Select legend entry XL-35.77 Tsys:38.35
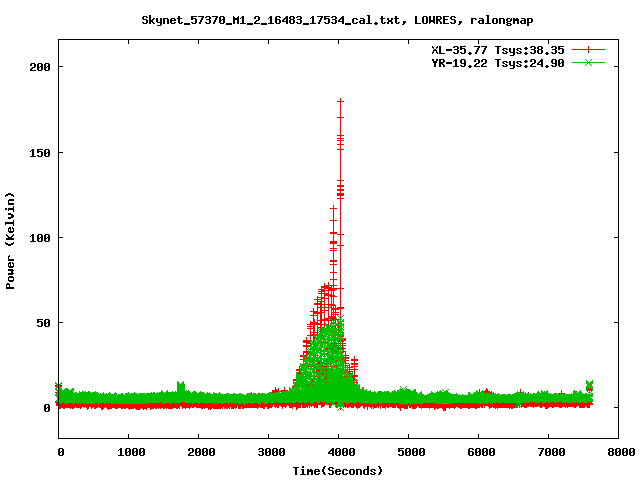Viewport: 640px width, 480px height. tap(498, 50)
